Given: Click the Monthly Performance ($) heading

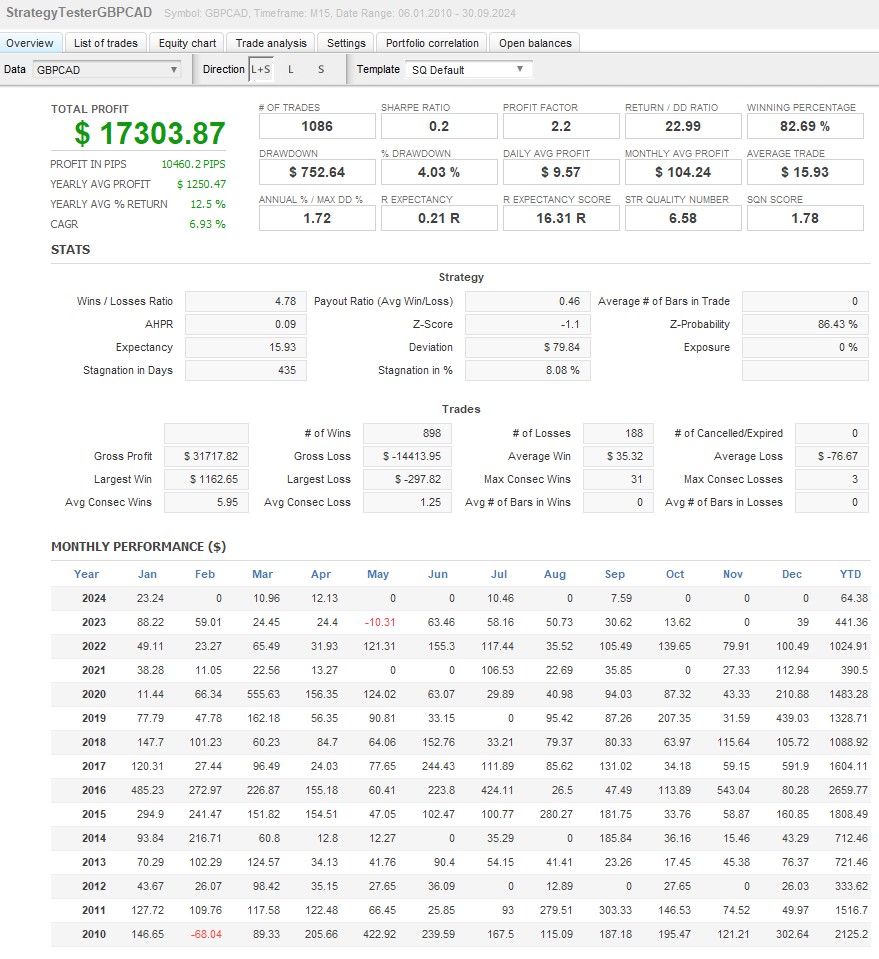Looking at the screenshot, I should click(139, 547).
